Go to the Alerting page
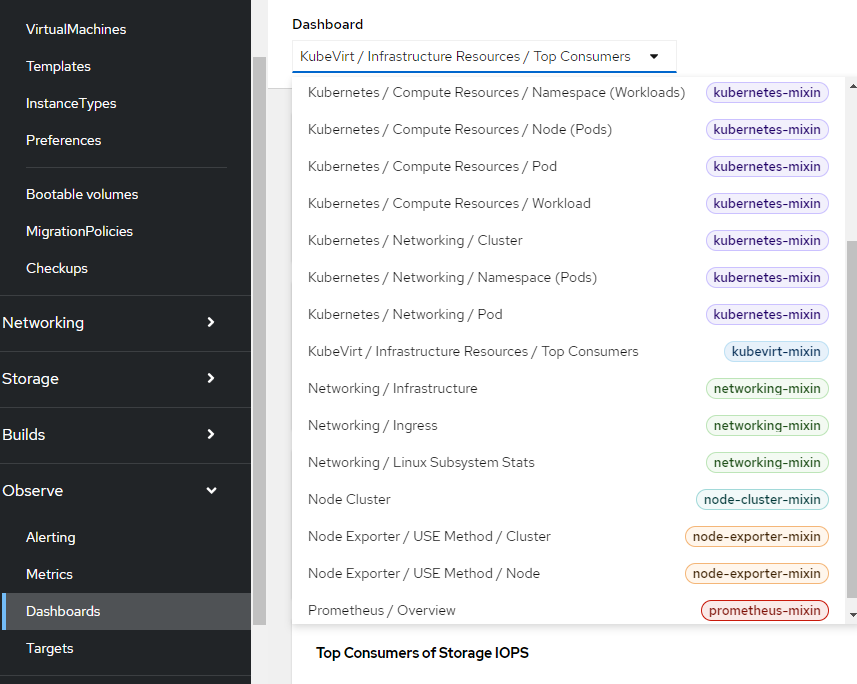Image resolution: width=857 pixels, height=684 pixels. tap(51, 537)
